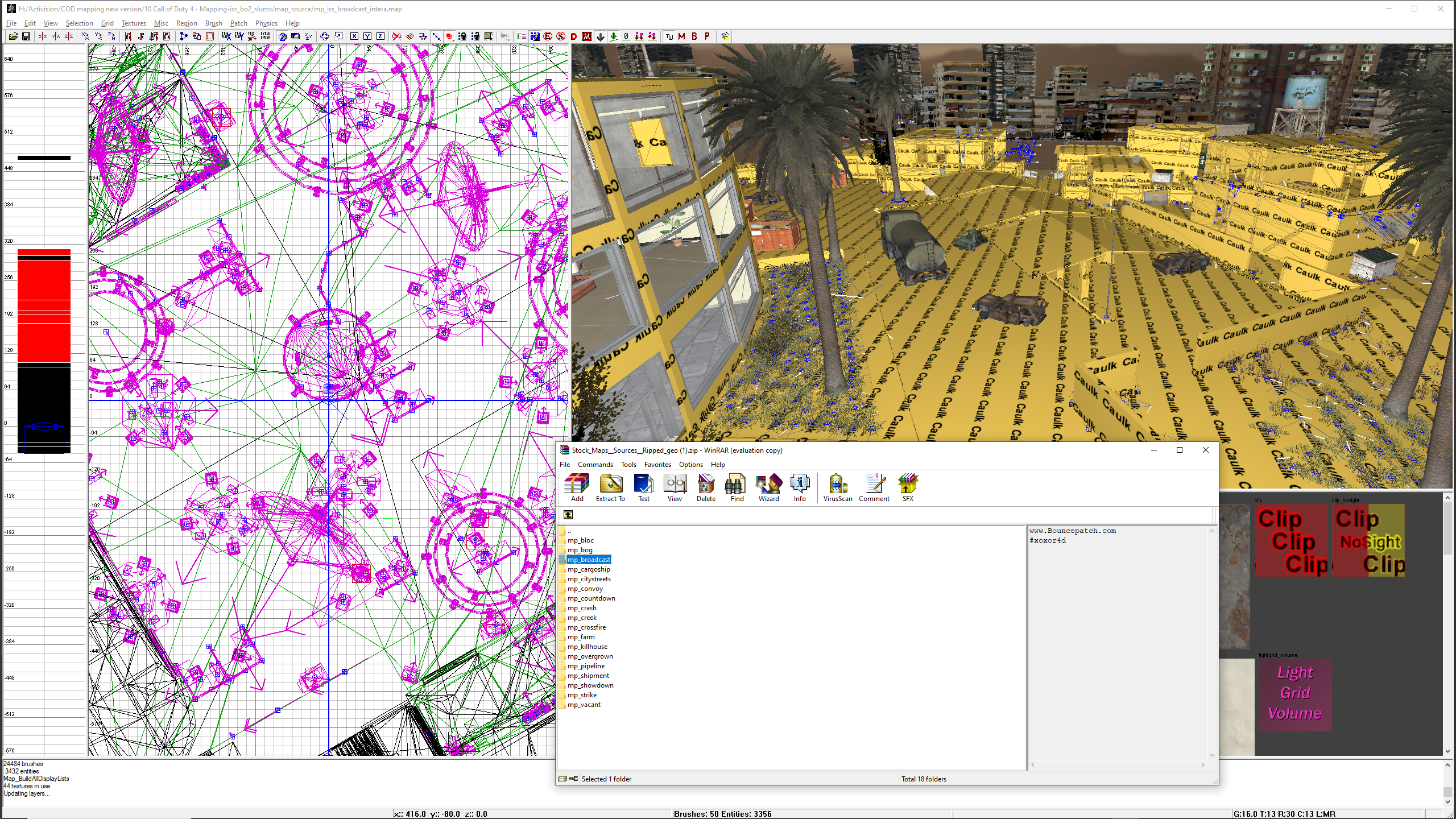1456x819 pixels.
Task: Click texture browser scrollbar down arrow
Action: click(1448, 751)
